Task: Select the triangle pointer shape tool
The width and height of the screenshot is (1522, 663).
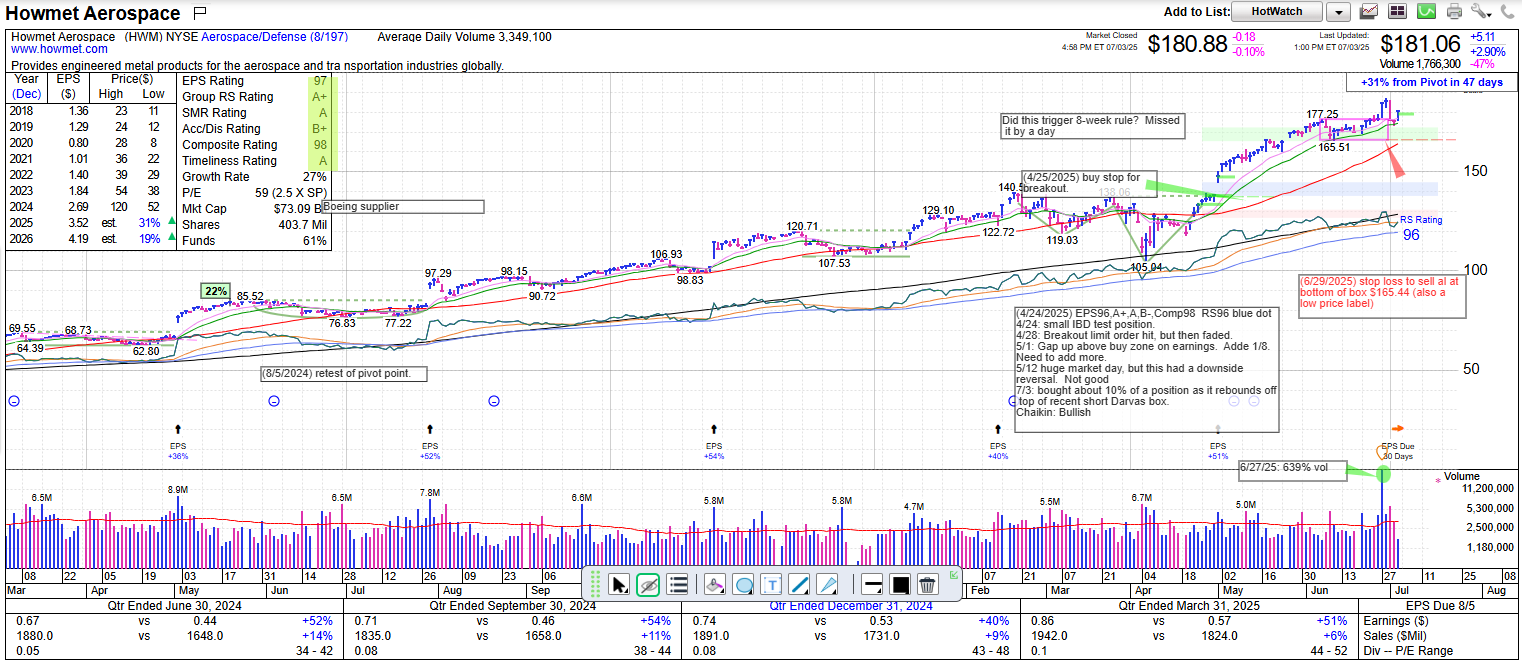Action: [x=828, y=585]
